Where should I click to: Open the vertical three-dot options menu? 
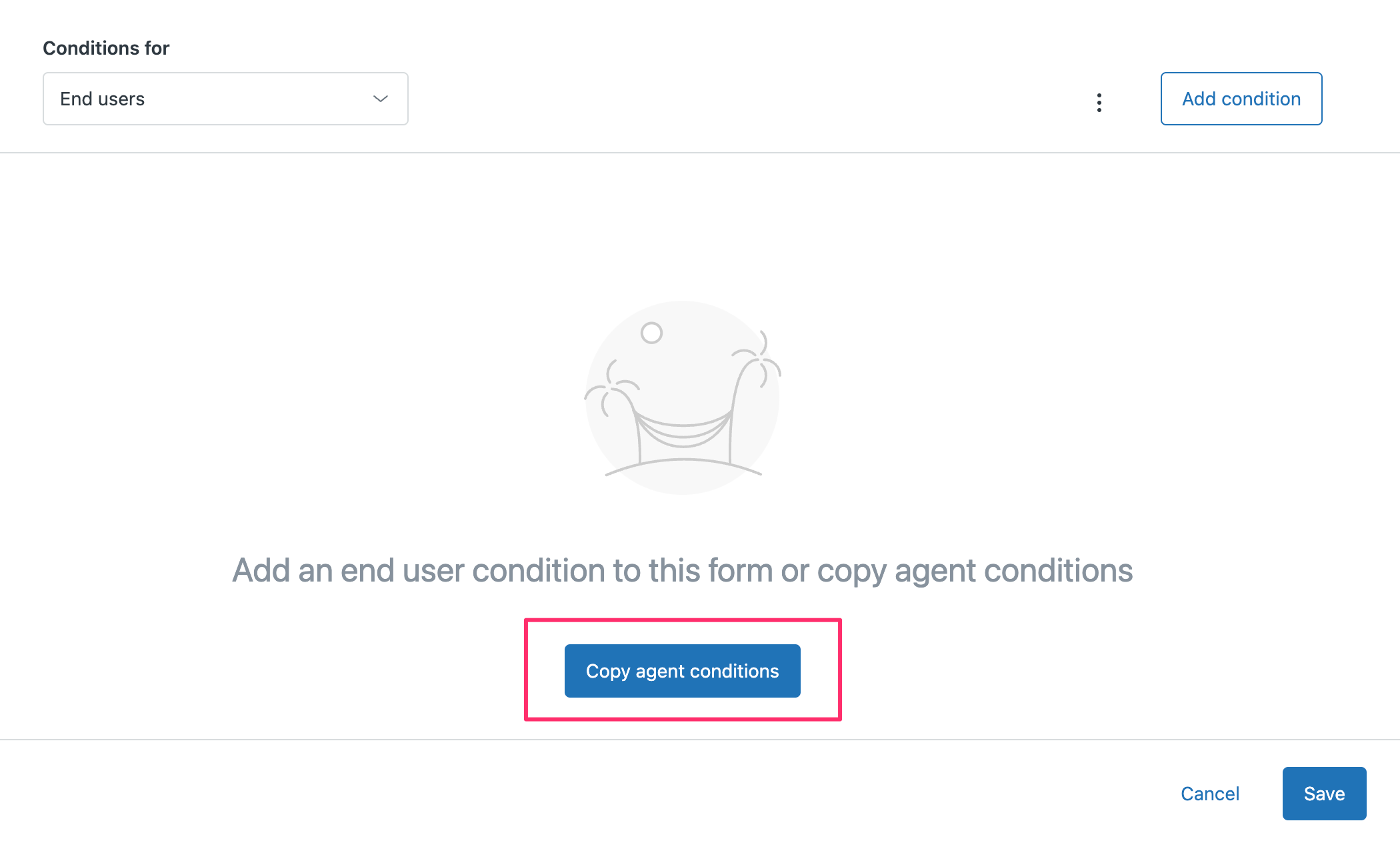coord(1099,102)
